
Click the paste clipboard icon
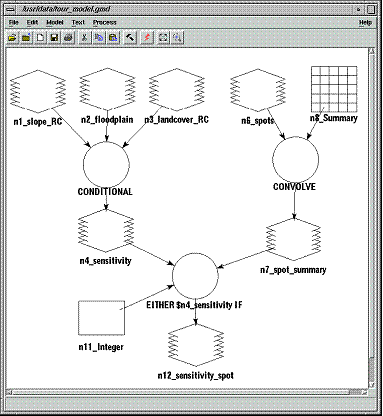pyautogui.click(x=113, y=37)
